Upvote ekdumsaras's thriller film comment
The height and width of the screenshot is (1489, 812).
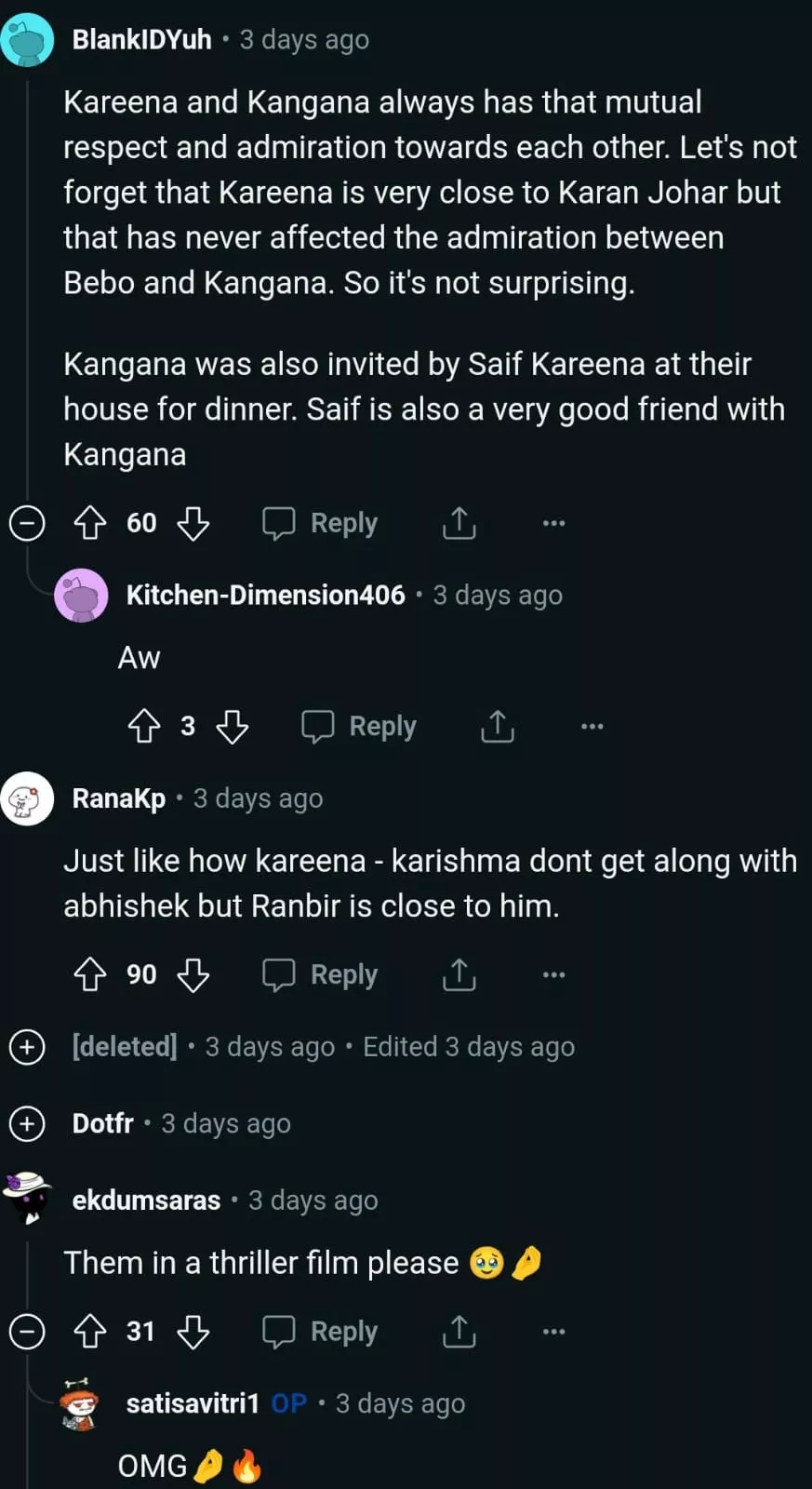tap(90, 1332)
